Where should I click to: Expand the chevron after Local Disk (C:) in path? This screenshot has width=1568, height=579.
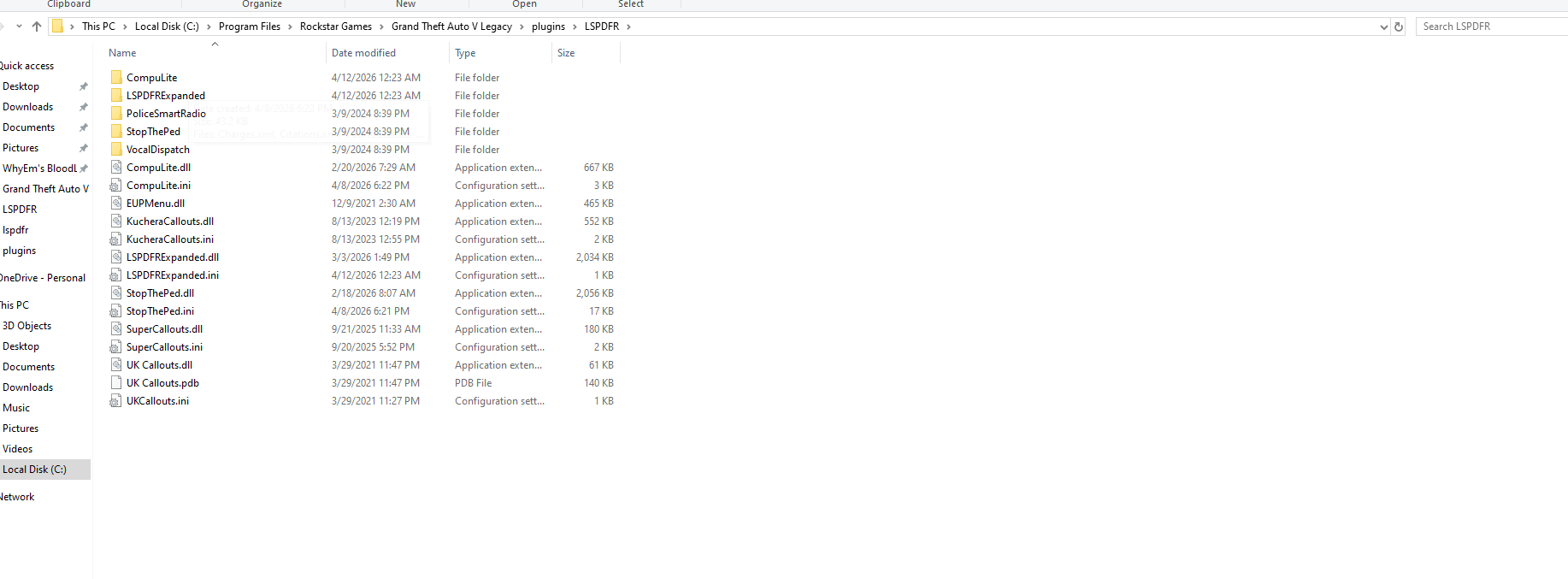(x=209, y=27)
